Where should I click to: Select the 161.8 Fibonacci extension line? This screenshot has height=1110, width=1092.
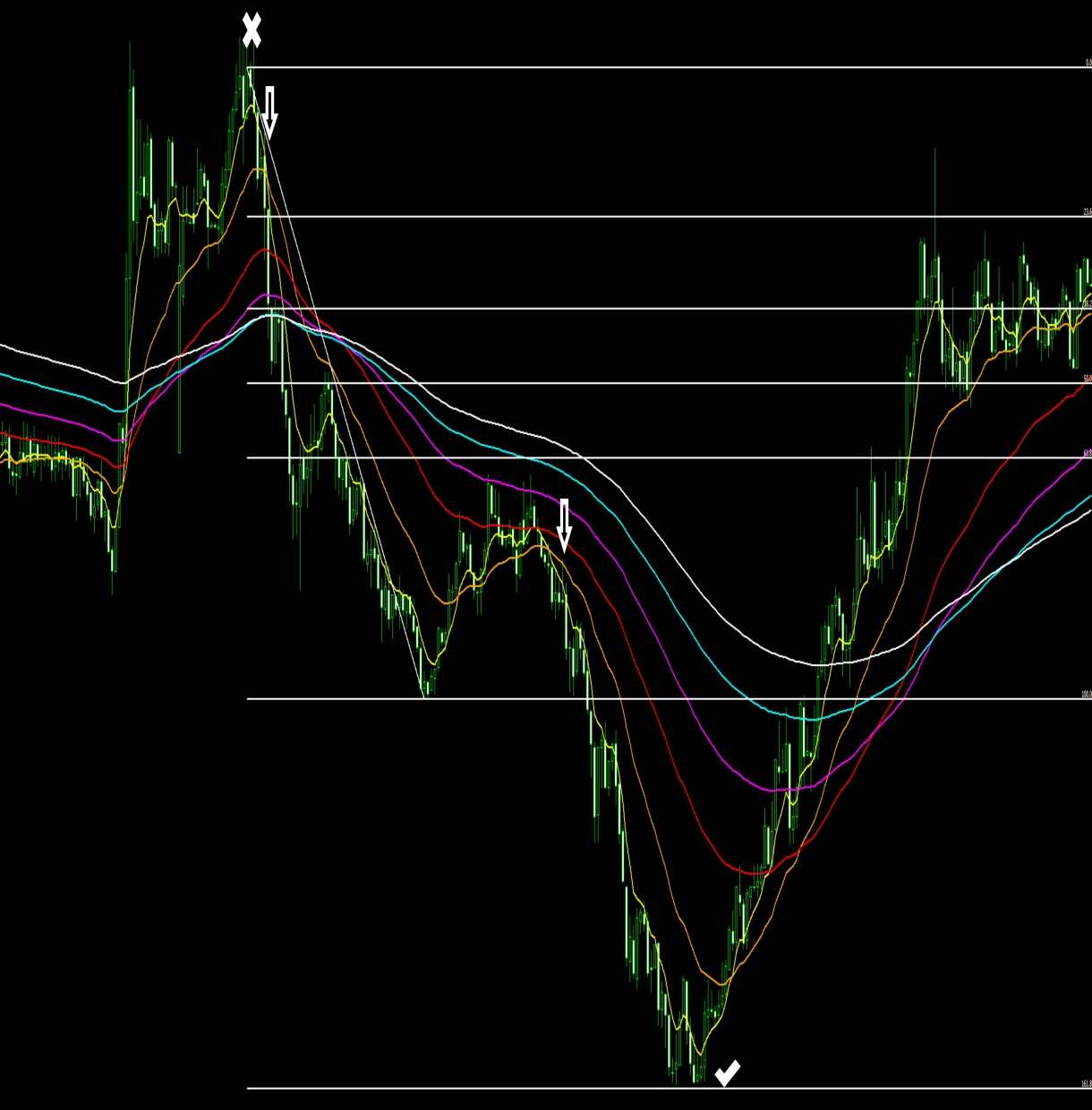click(x=670, y=1089)
